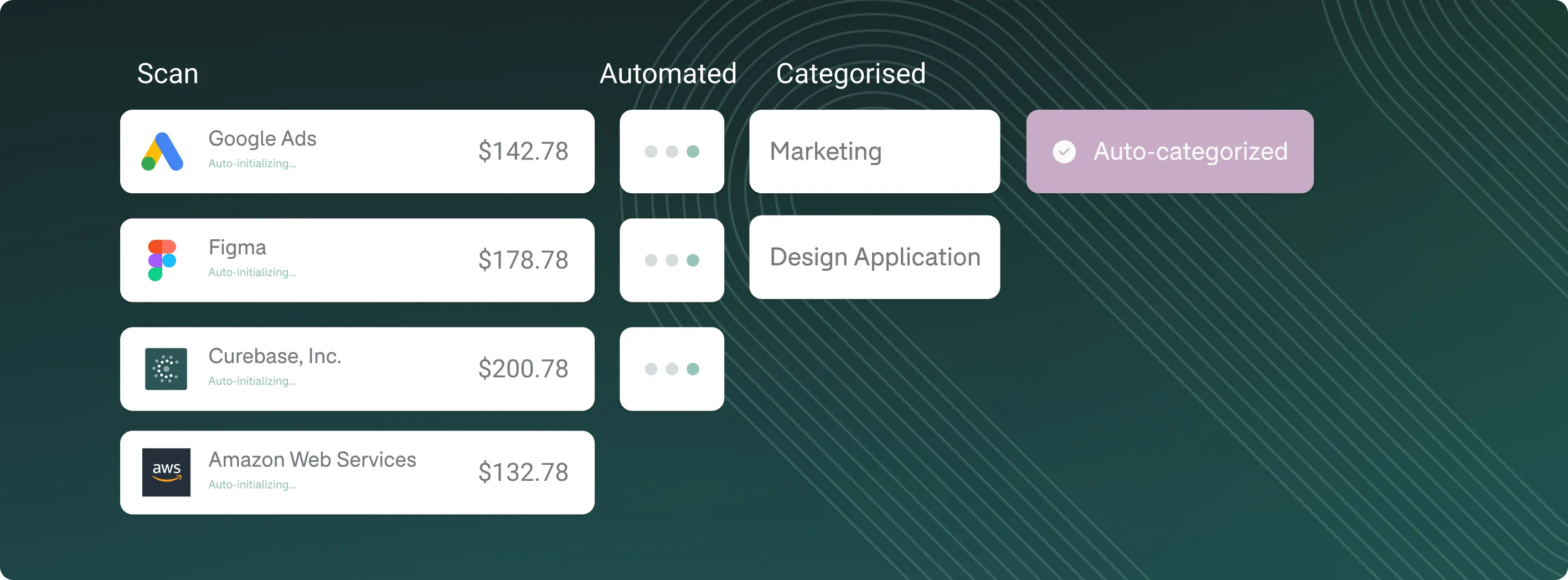This screenshot has width=1568, height=580.
Task: Click the Curebase, Inc. vendor name
Action: (275, 356)
